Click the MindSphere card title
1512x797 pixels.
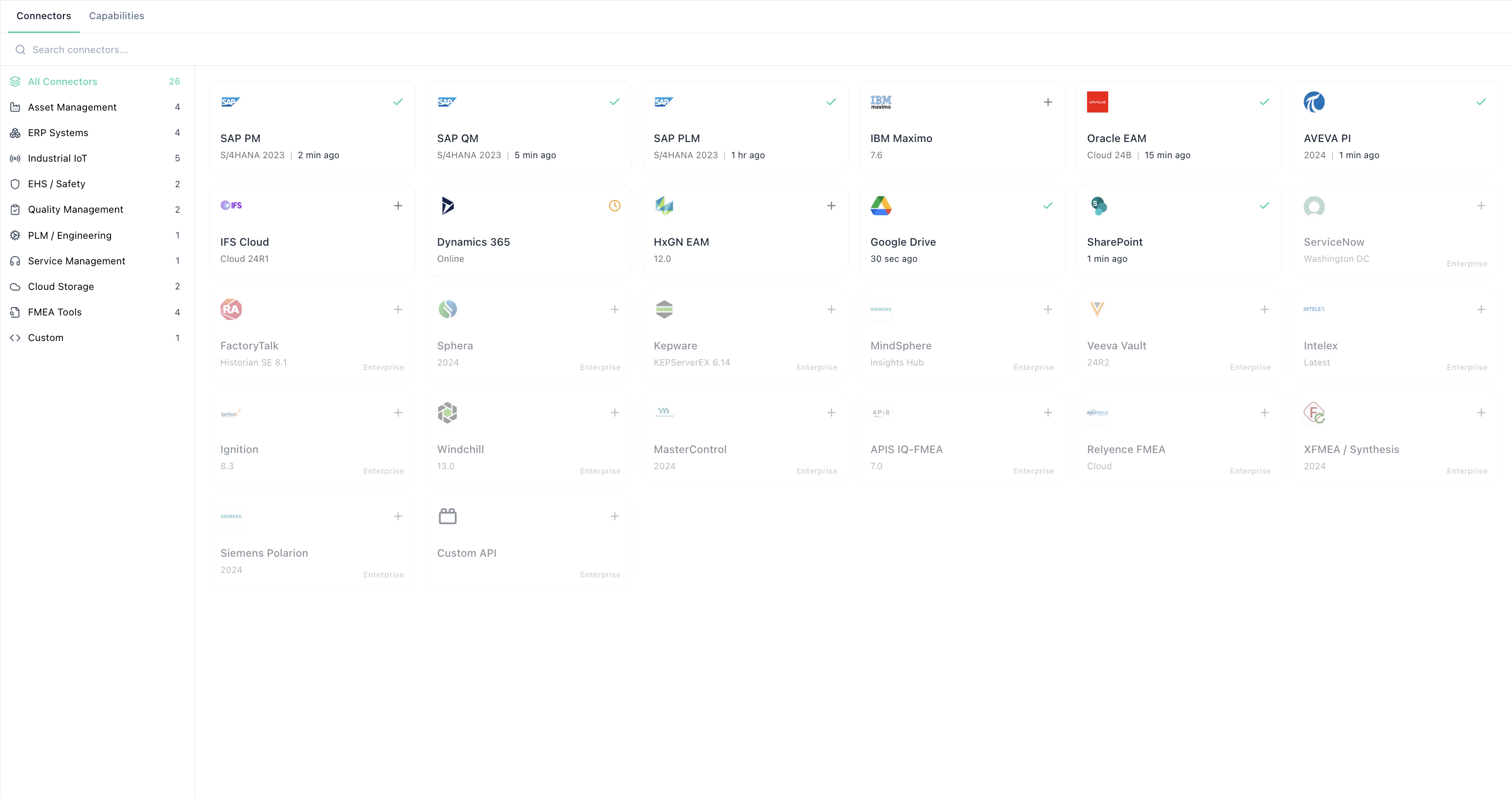901,346
